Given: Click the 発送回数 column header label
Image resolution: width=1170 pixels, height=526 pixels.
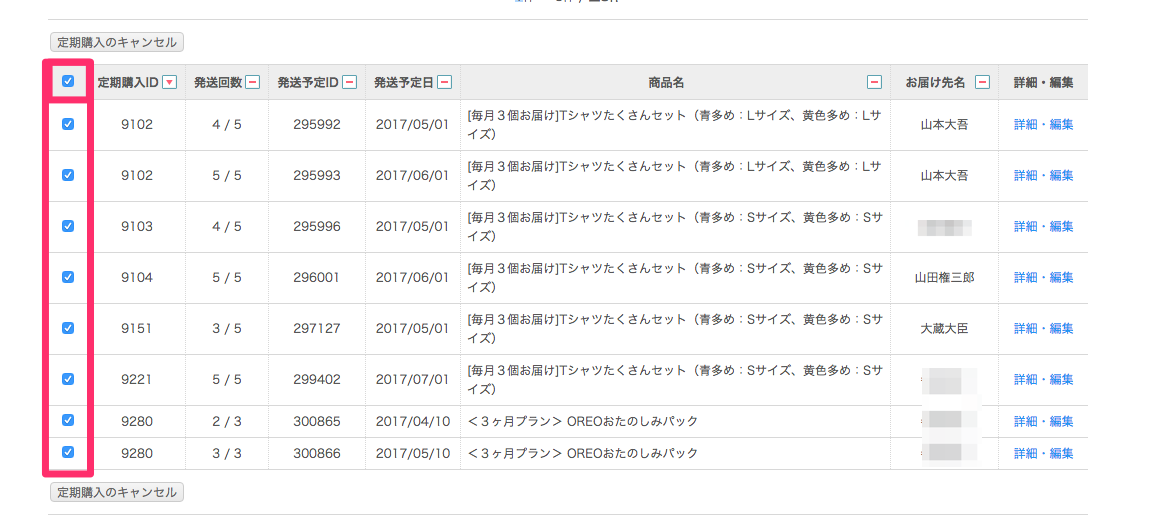Looking at the screenshot, I should click(x=218, y=83).
